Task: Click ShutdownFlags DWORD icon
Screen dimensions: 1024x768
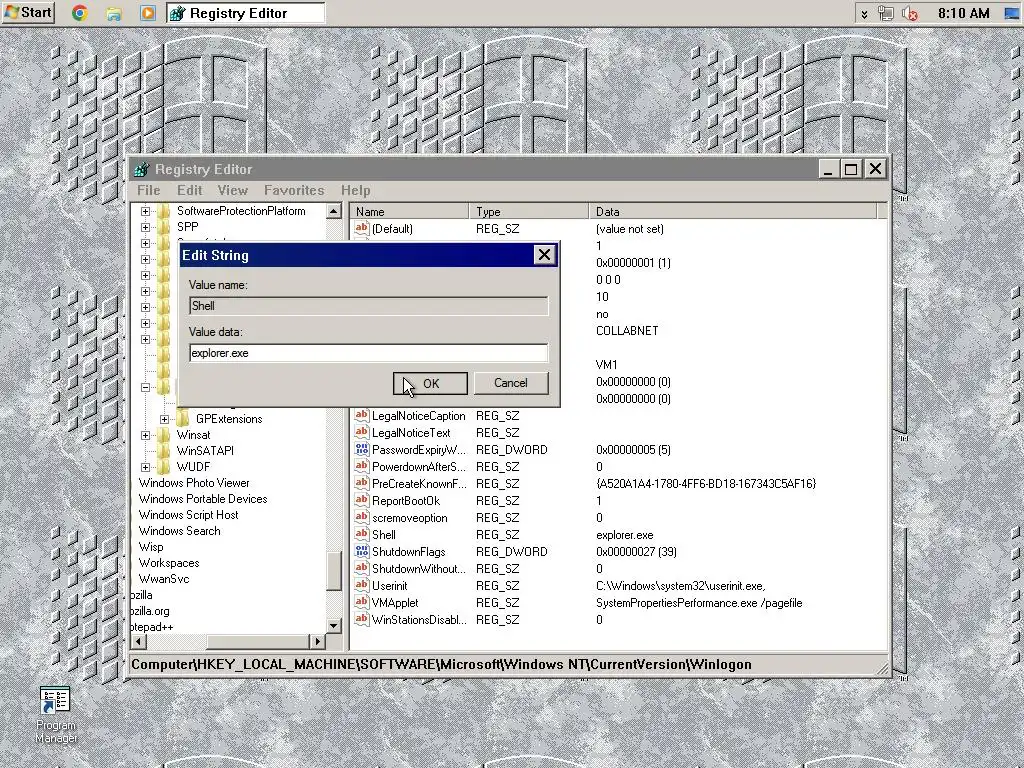Action: (x=362, y=551)
